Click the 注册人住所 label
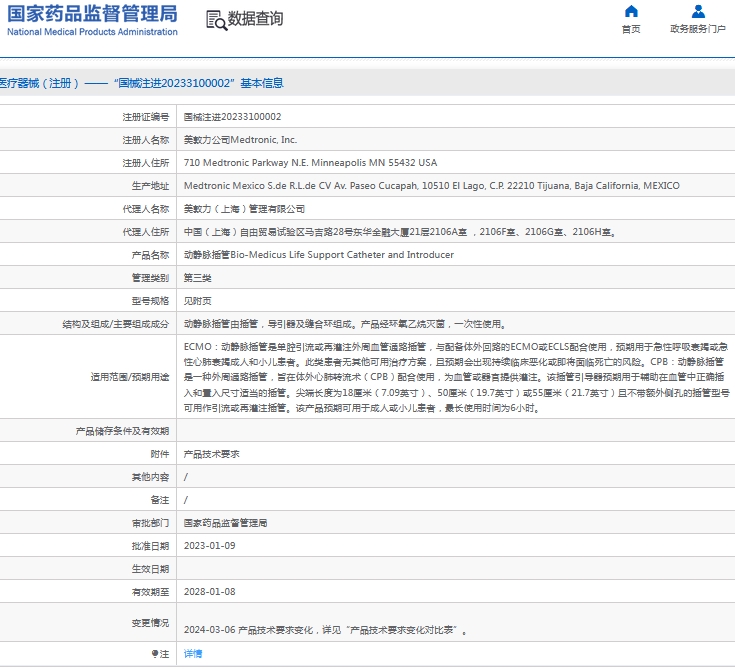The height and width of the screenshot is (669, 735). tap(146, 163)
